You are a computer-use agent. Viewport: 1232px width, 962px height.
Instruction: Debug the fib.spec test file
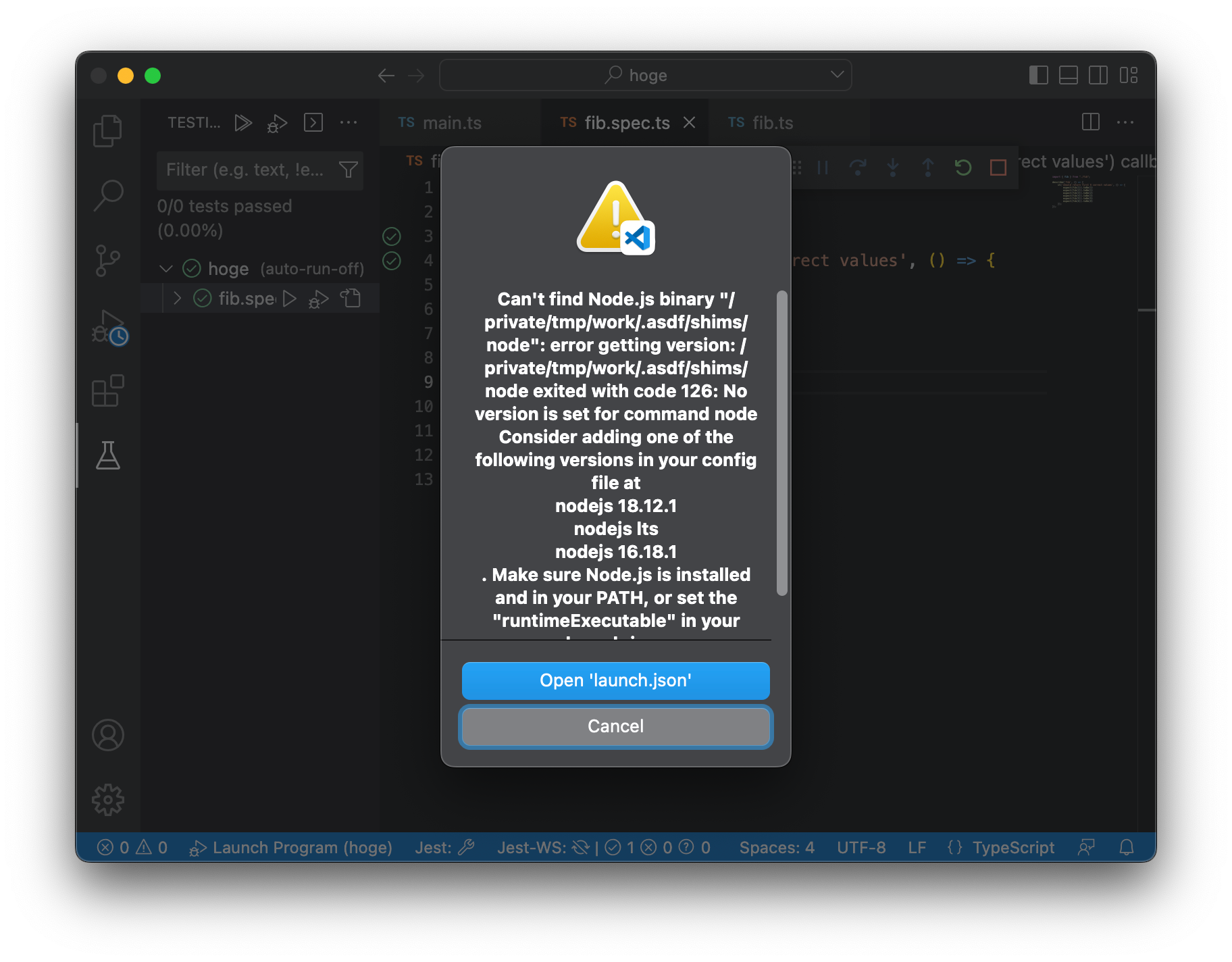click(318, 299)
